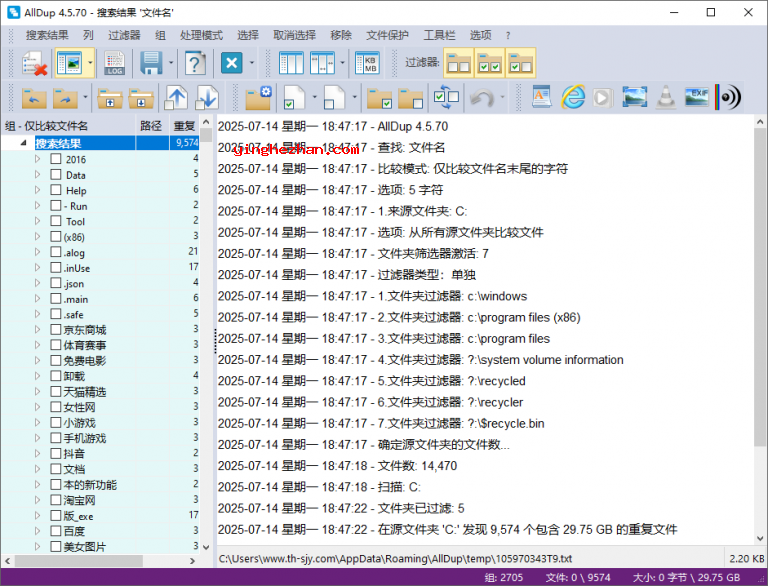The image size is (768, 586).
Task: Open the image viewer landscape icon
Action: 634,97
